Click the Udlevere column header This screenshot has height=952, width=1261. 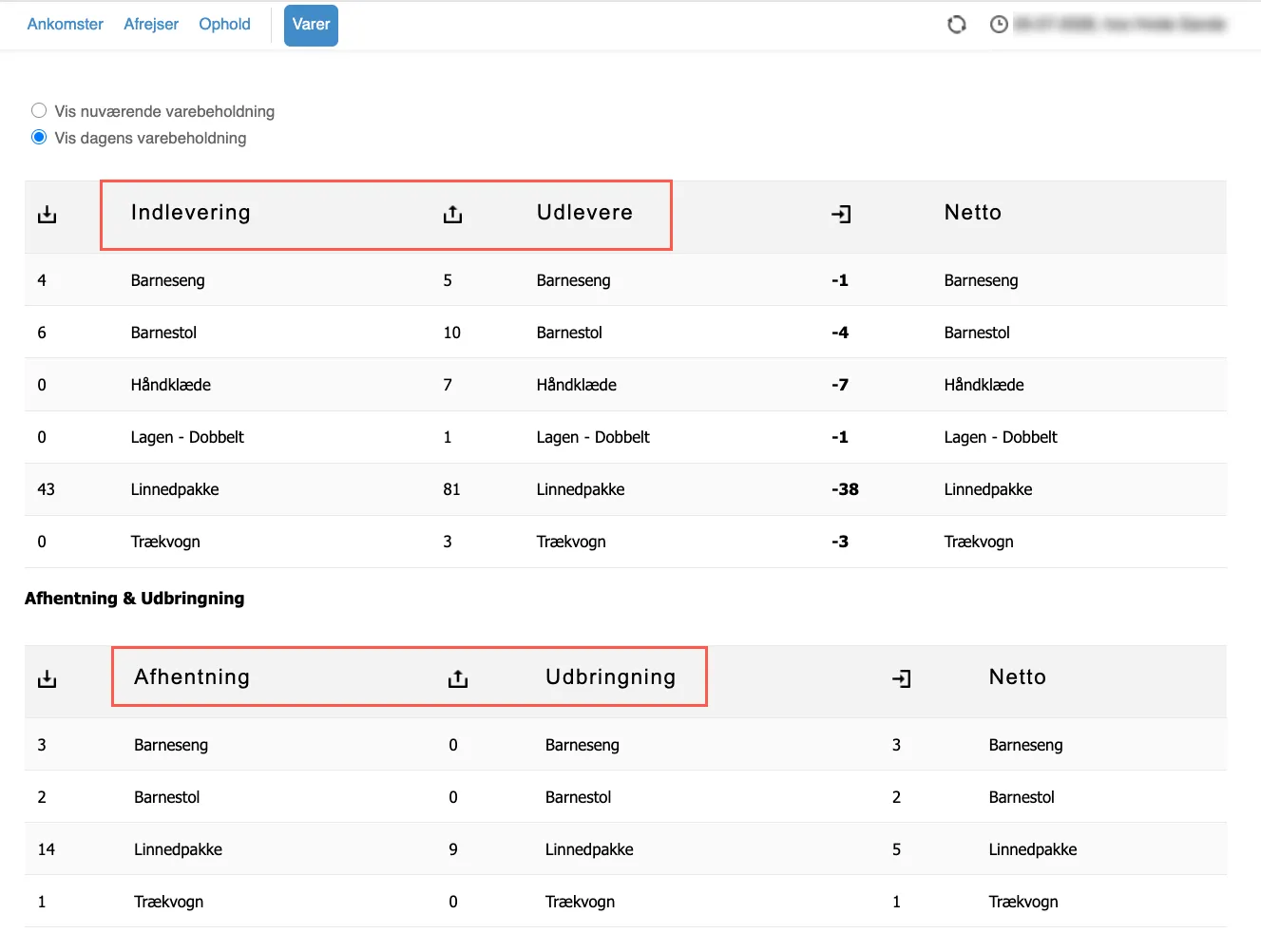[584, 213]
